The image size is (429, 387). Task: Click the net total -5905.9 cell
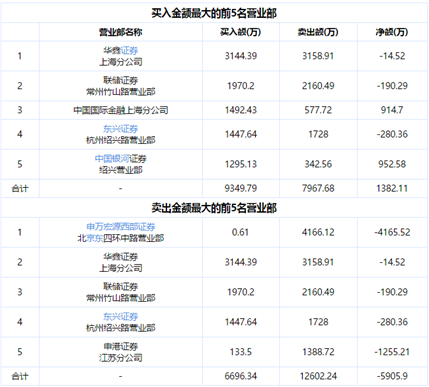392,376
